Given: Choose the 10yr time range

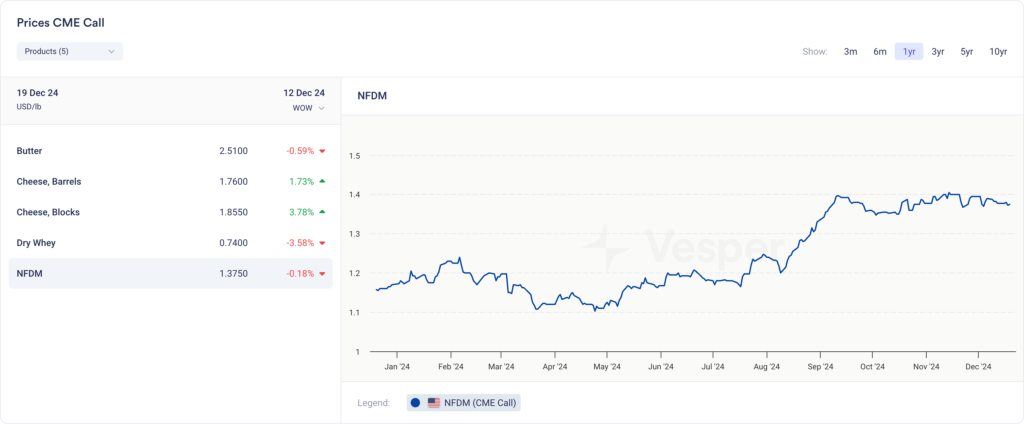Looking at the screenshot, I should point(998,52).
